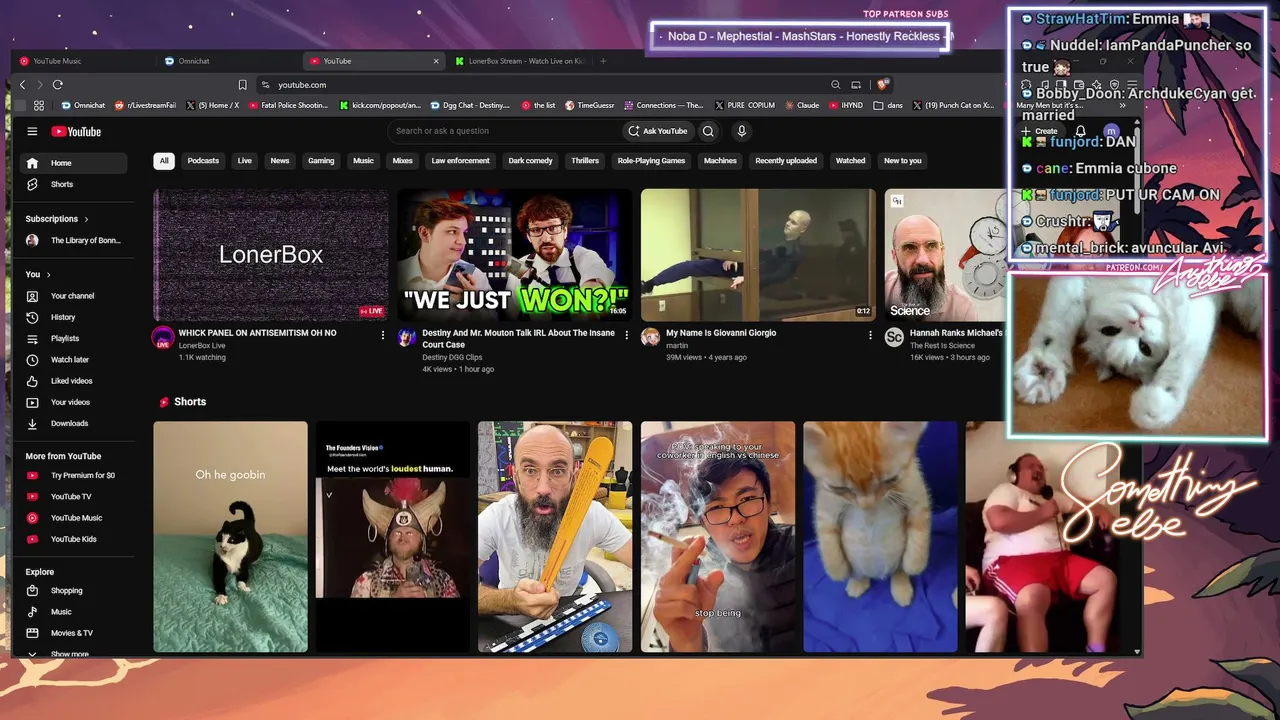Viewport: 1280px width, 720px height.
Task: Expand the Subscriptions section
Action: (57, 219)
